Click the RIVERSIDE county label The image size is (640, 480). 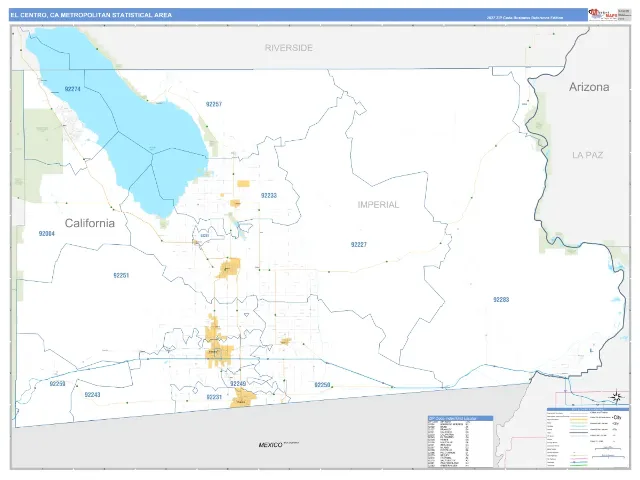(289, 48)
